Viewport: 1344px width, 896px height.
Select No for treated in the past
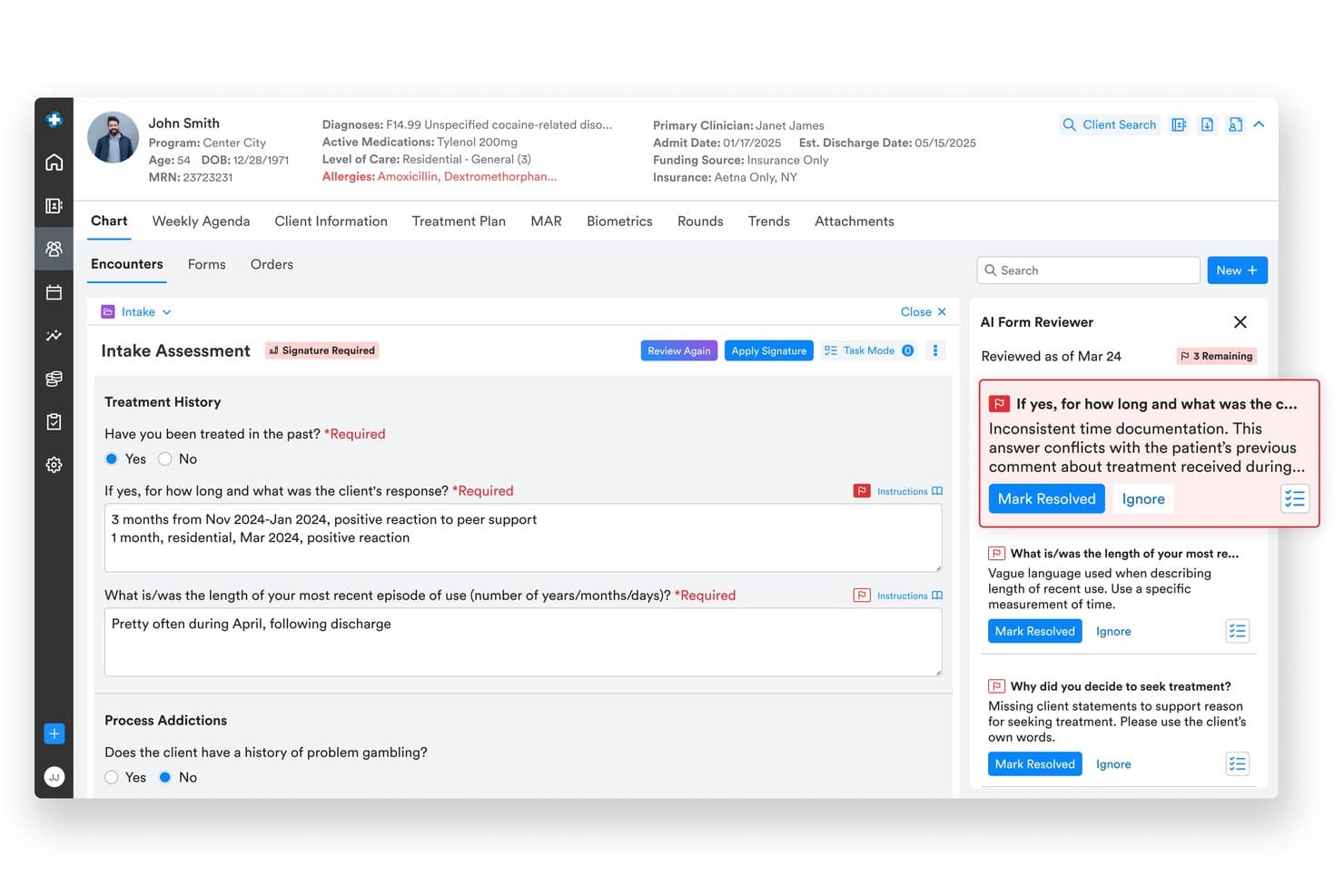coord(165,459)
